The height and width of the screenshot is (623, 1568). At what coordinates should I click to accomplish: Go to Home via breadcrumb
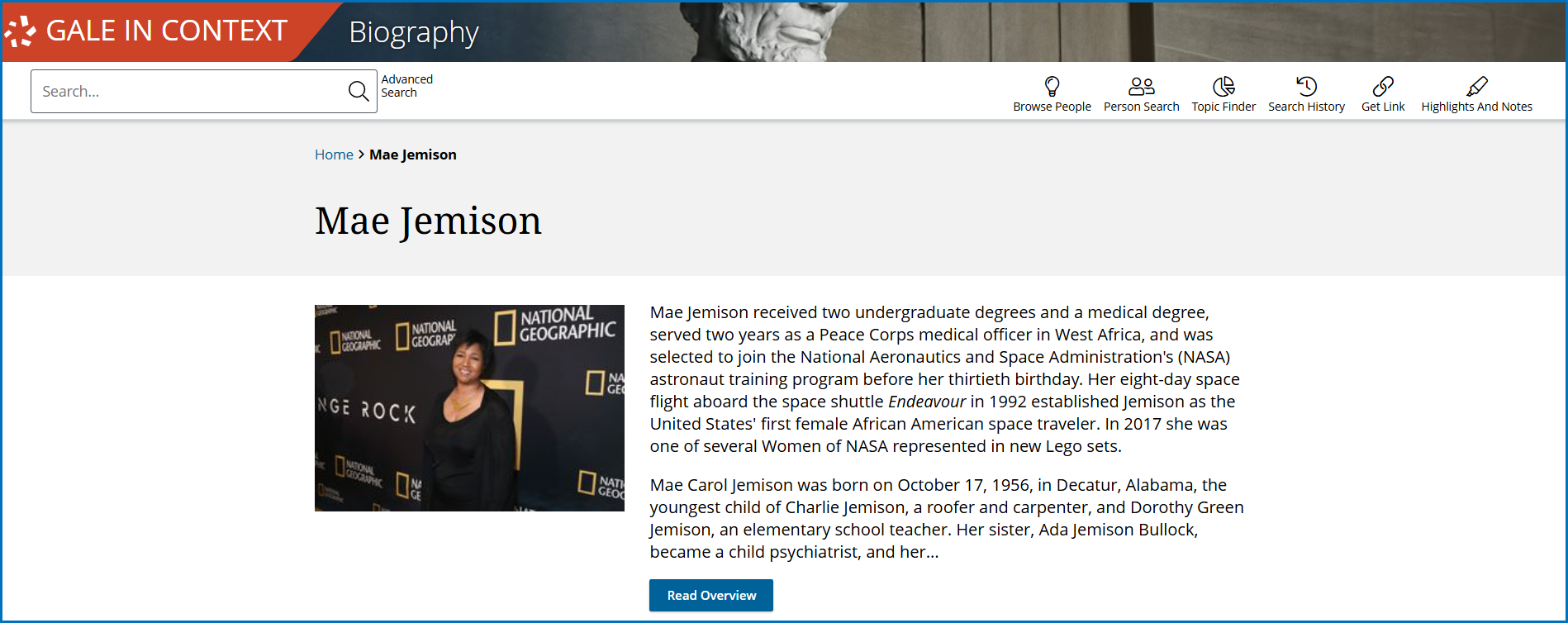click(x=334, y=155)
